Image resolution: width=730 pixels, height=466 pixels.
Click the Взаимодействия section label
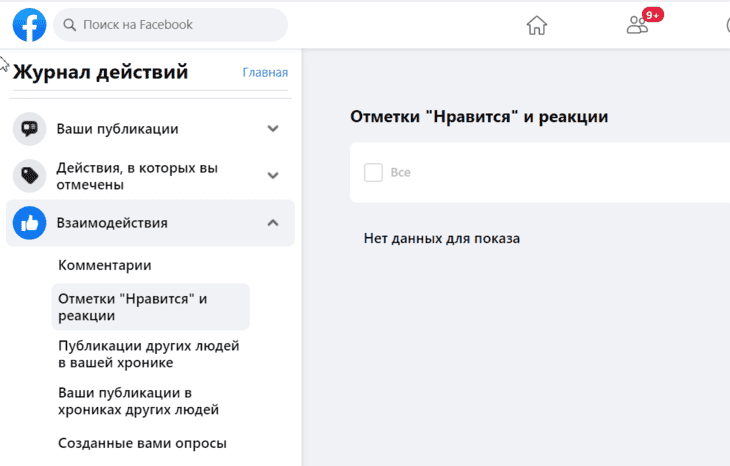pyautogui.click(x=112, y=223)
